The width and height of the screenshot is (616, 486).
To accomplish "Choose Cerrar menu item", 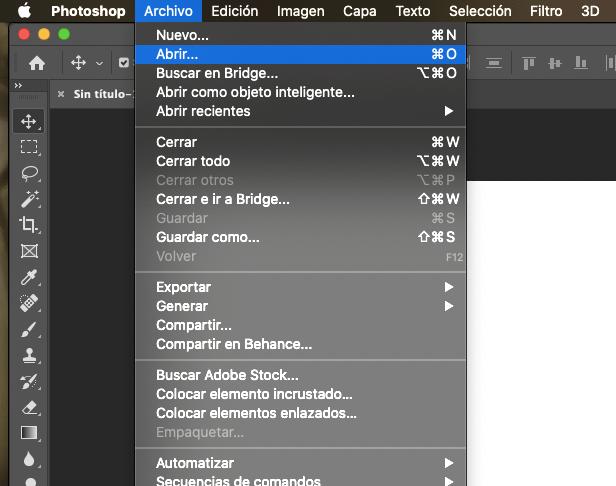I will tap(301, 142).
